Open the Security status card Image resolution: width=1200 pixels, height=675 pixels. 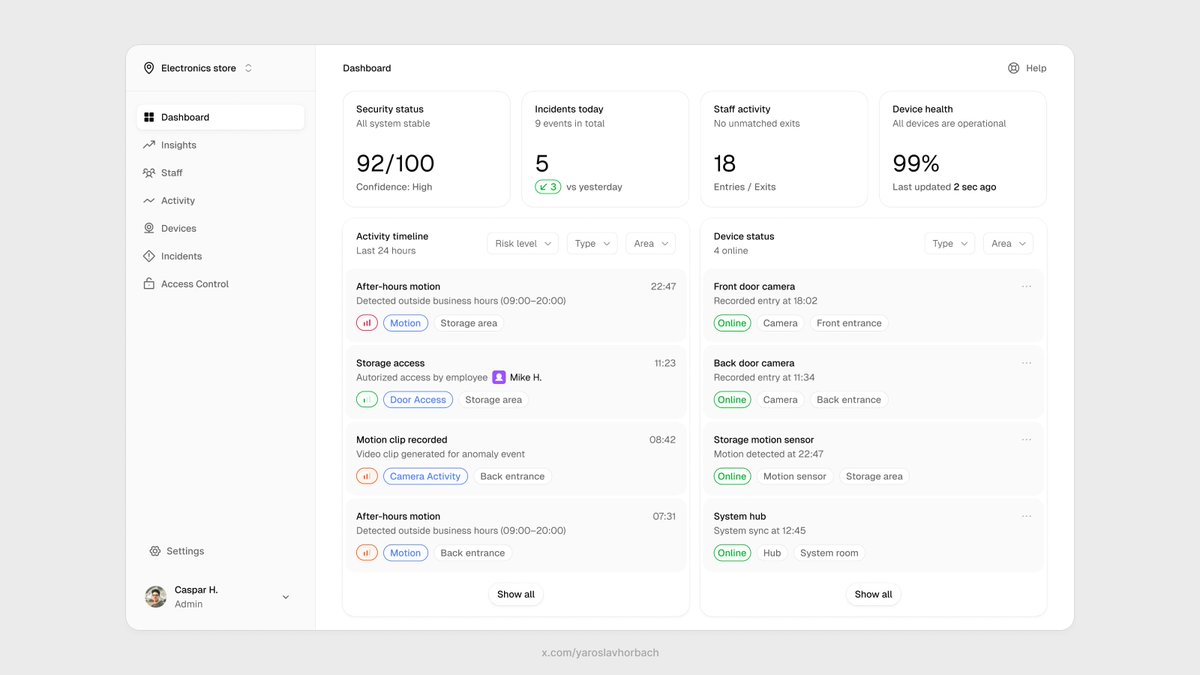426,149
